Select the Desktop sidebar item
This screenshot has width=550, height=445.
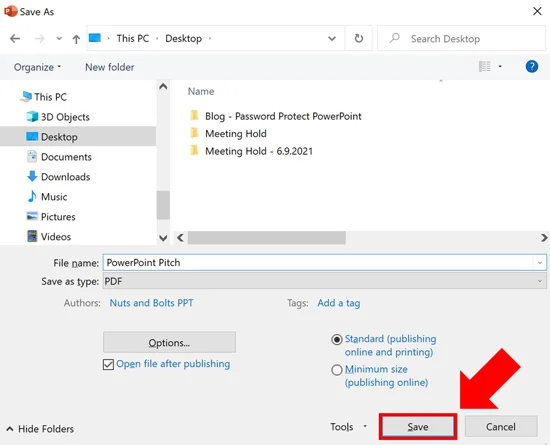[x=78, y=136]
